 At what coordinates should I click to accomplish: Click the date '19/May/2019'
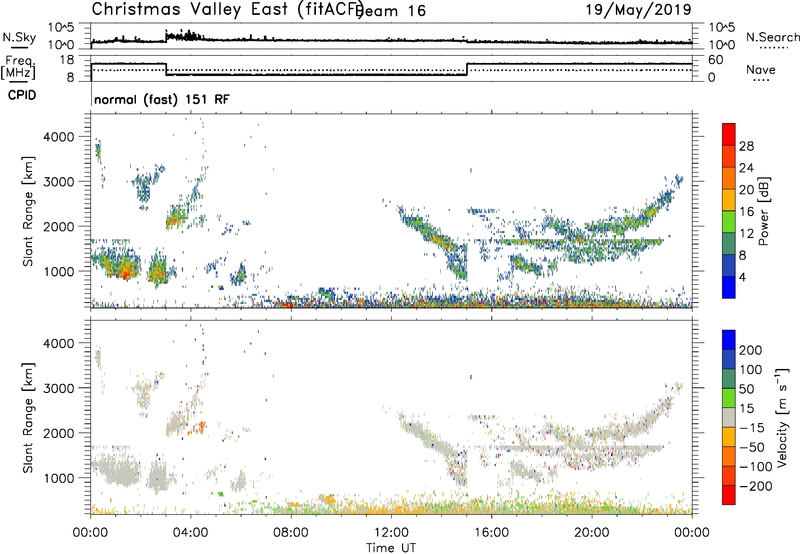pyautogui.click(x=638, y=9)
